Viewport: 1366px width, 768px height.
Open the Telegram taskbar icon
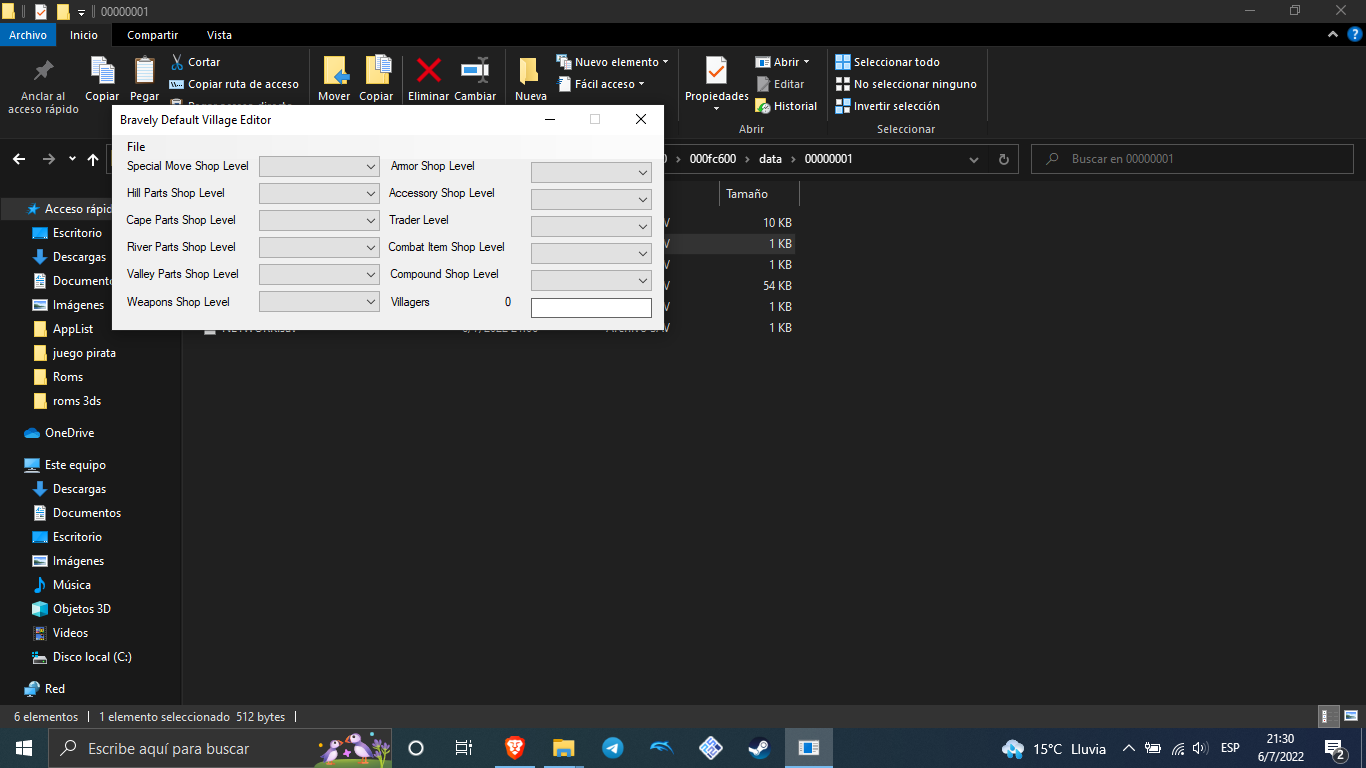tap(613, 748)
